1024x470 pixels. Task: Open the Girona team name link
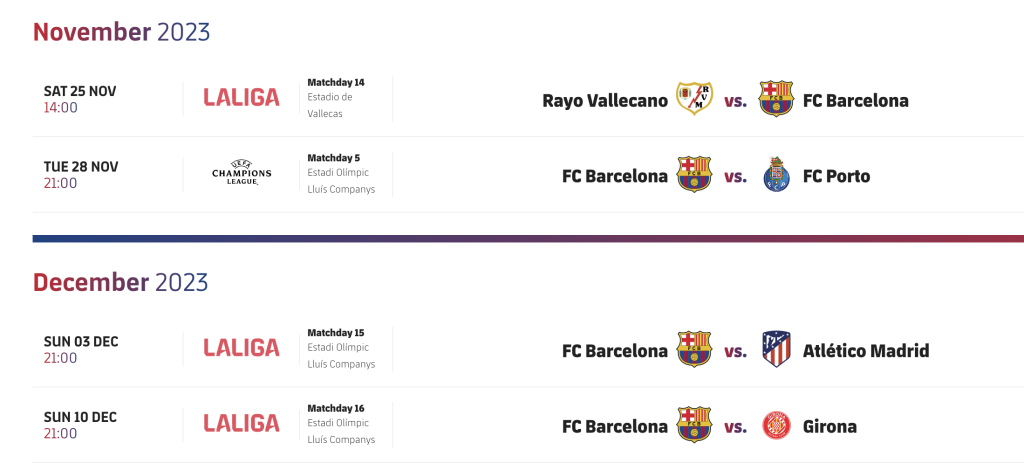pyautogui.click(x=829, y=427)
